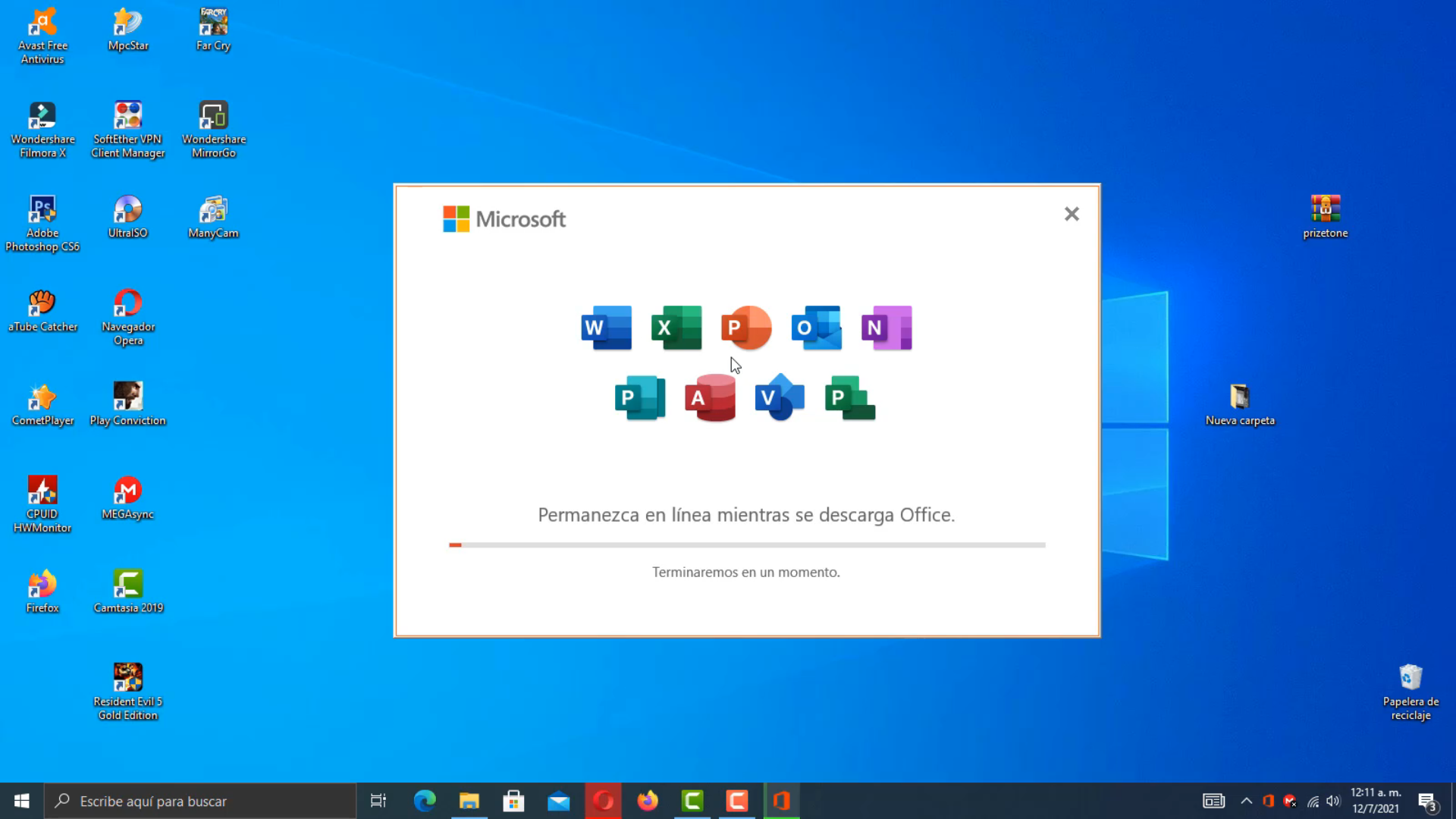The width and height of the screenshot is (1456, 819).
Task: Select Wondershare Filmora X desktop icon
Action: click(x=42, y=130)
